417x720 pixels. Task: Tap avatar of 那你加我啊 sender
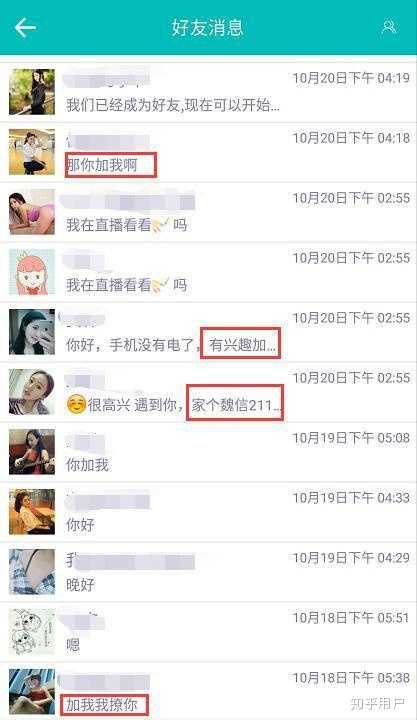pos(32,152)
